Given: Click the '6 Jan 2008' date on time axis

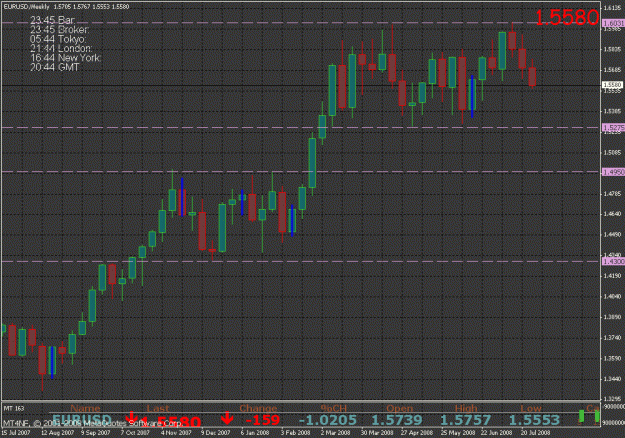Looking at the screenshot, I should (x=256, y=433).
